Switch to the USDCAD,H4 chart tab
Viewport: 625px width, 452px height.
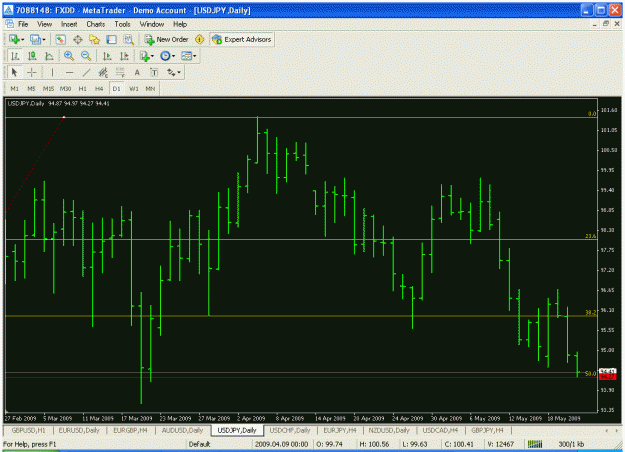pyautogui.click(x=440, y=430)
